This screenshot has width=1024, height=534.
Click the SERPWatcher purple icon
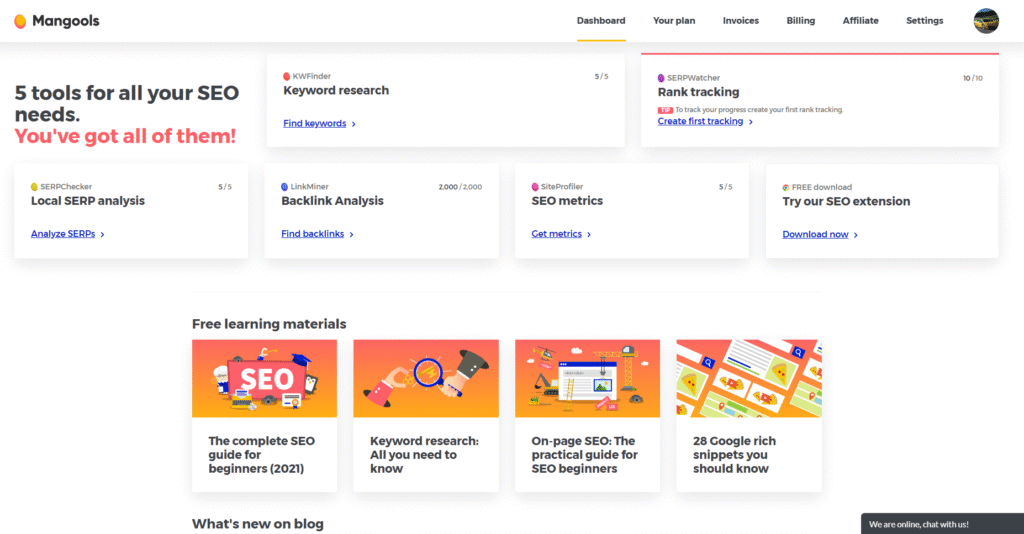tap(661, 78)
